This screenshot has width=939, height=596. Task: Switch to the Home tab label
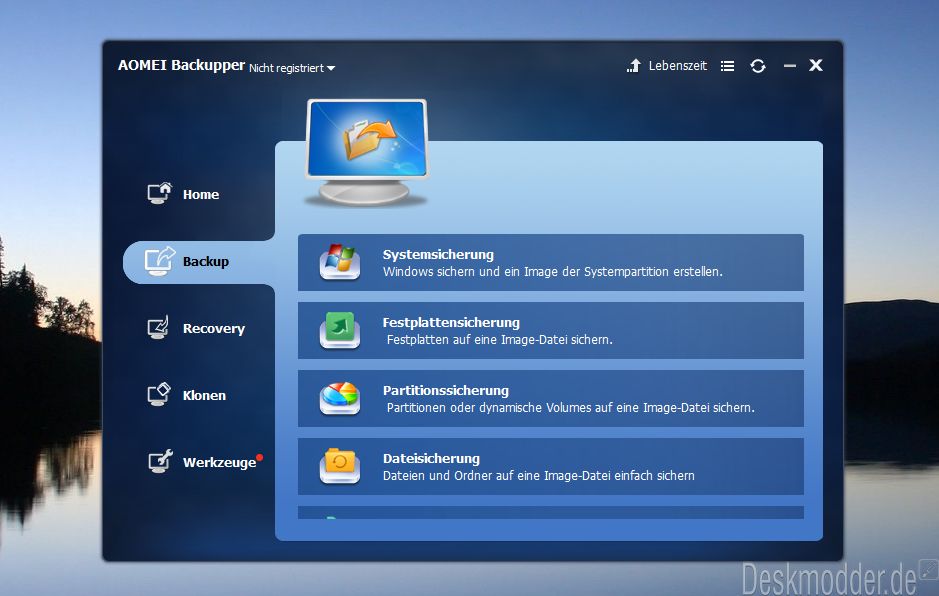click(201, 195)
